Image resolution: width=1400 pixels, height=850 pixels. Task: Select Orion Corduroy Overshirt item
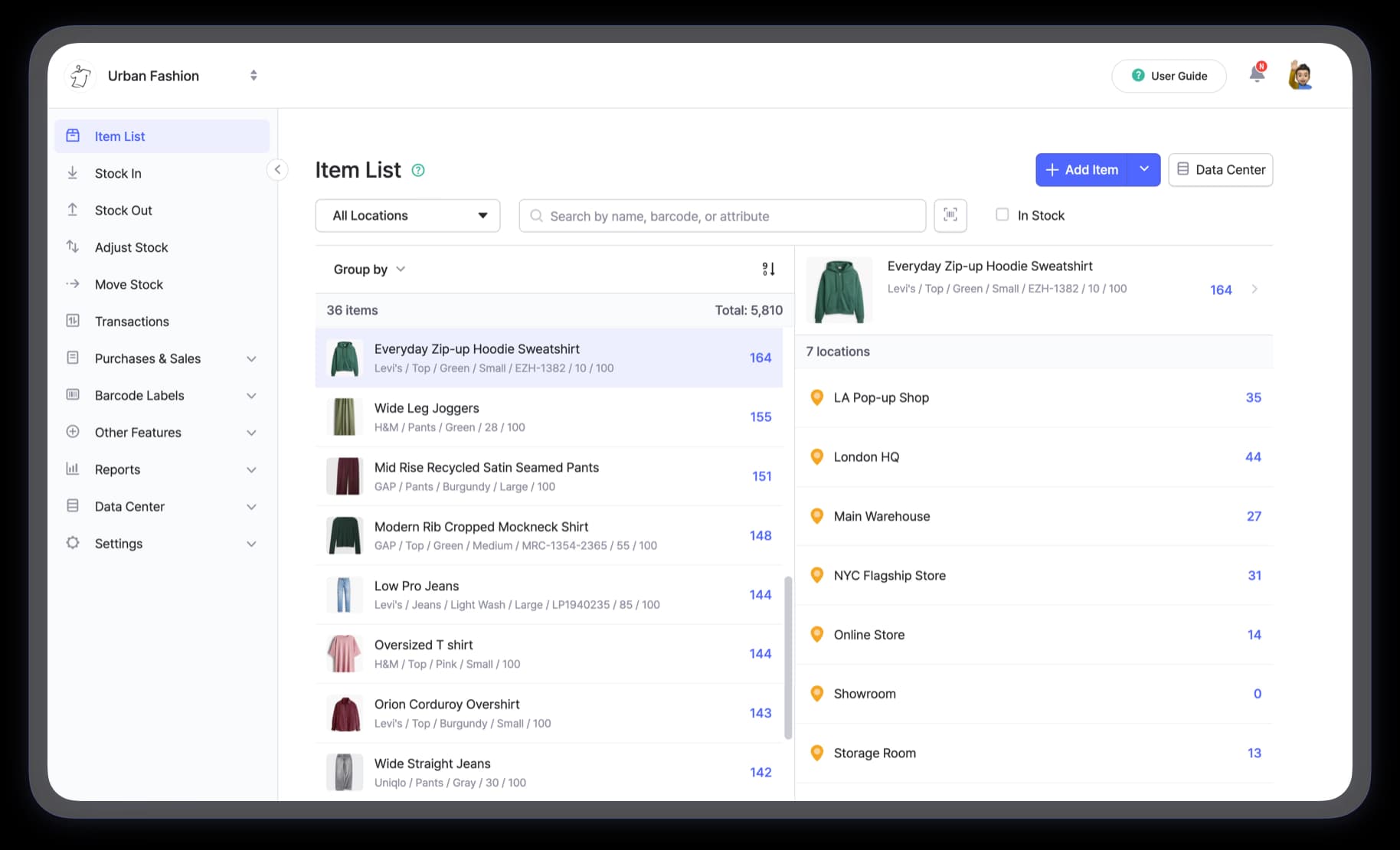[x=549, y=713]
